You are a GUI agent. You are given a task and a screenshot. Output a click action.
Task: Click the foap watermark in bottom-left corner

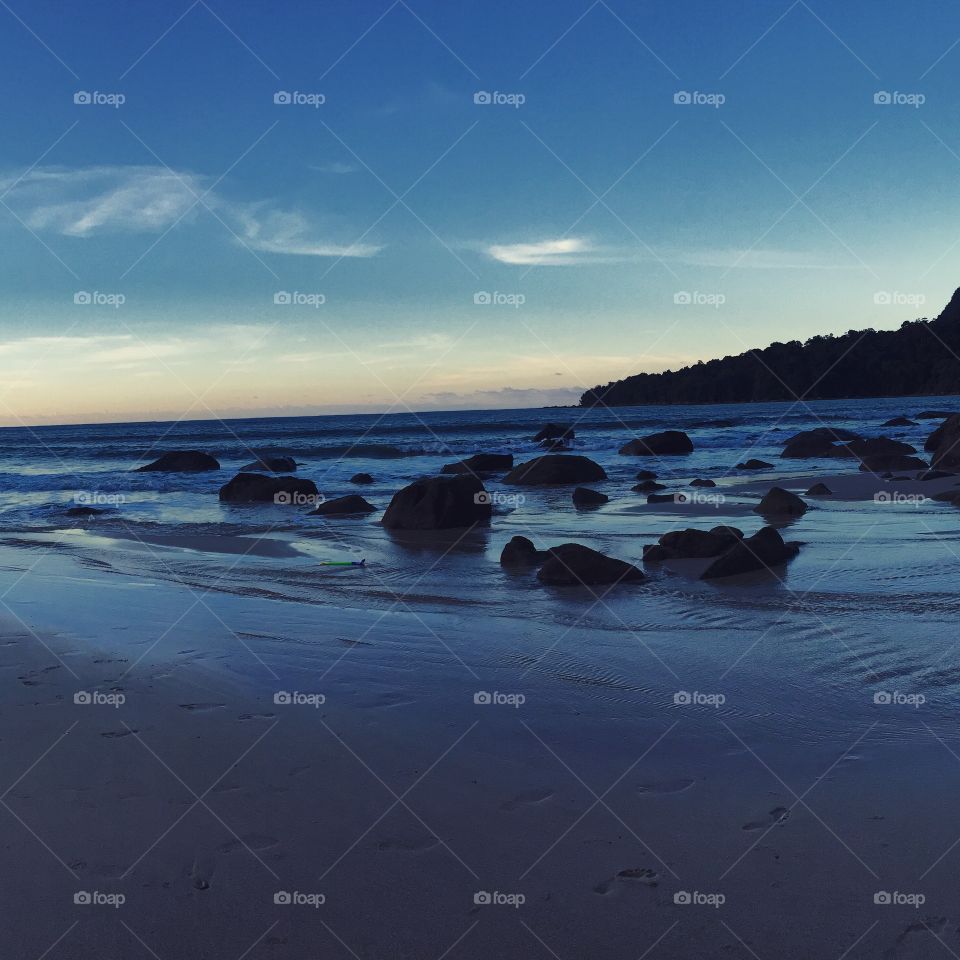(99, 899)
